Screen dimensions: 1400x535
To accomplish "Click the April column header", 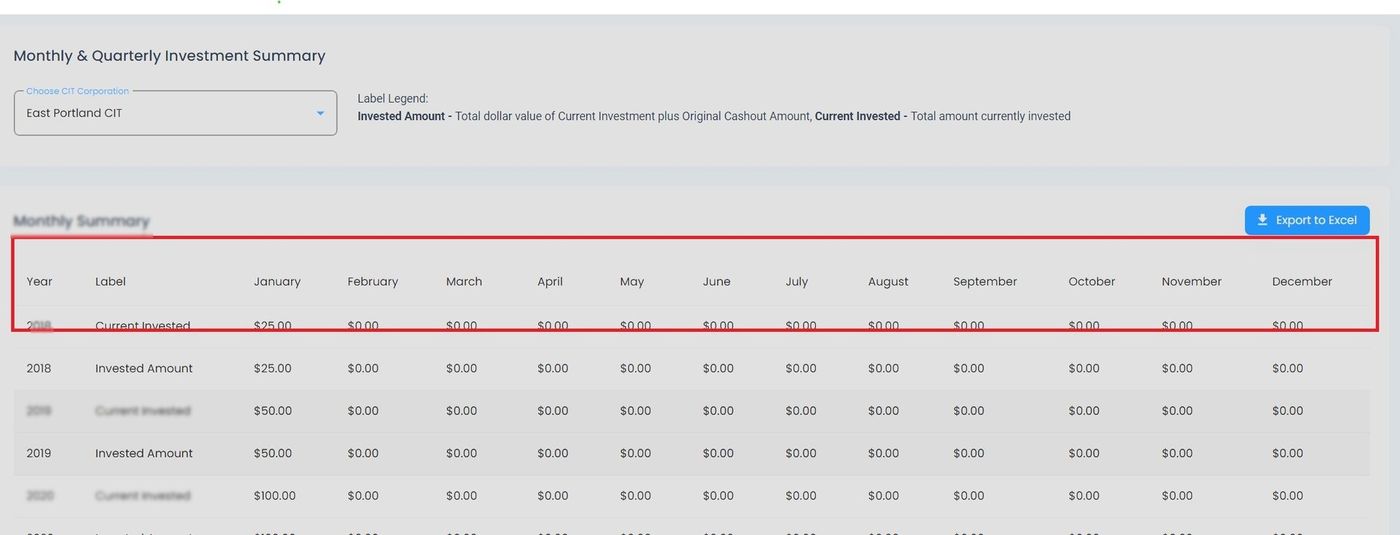I will [x=550, y=282].
